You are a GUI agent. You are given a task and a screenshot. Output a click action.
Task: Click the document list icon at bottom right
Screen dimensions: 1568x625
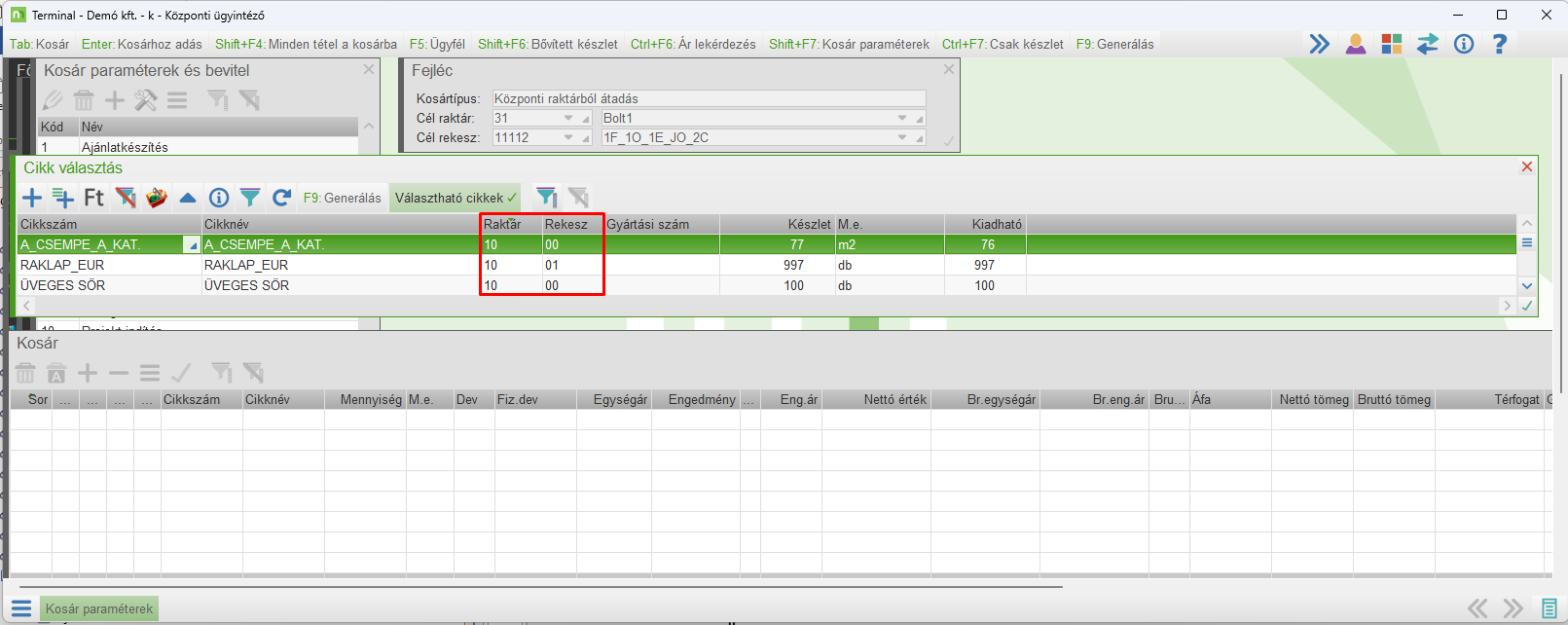1550,608
